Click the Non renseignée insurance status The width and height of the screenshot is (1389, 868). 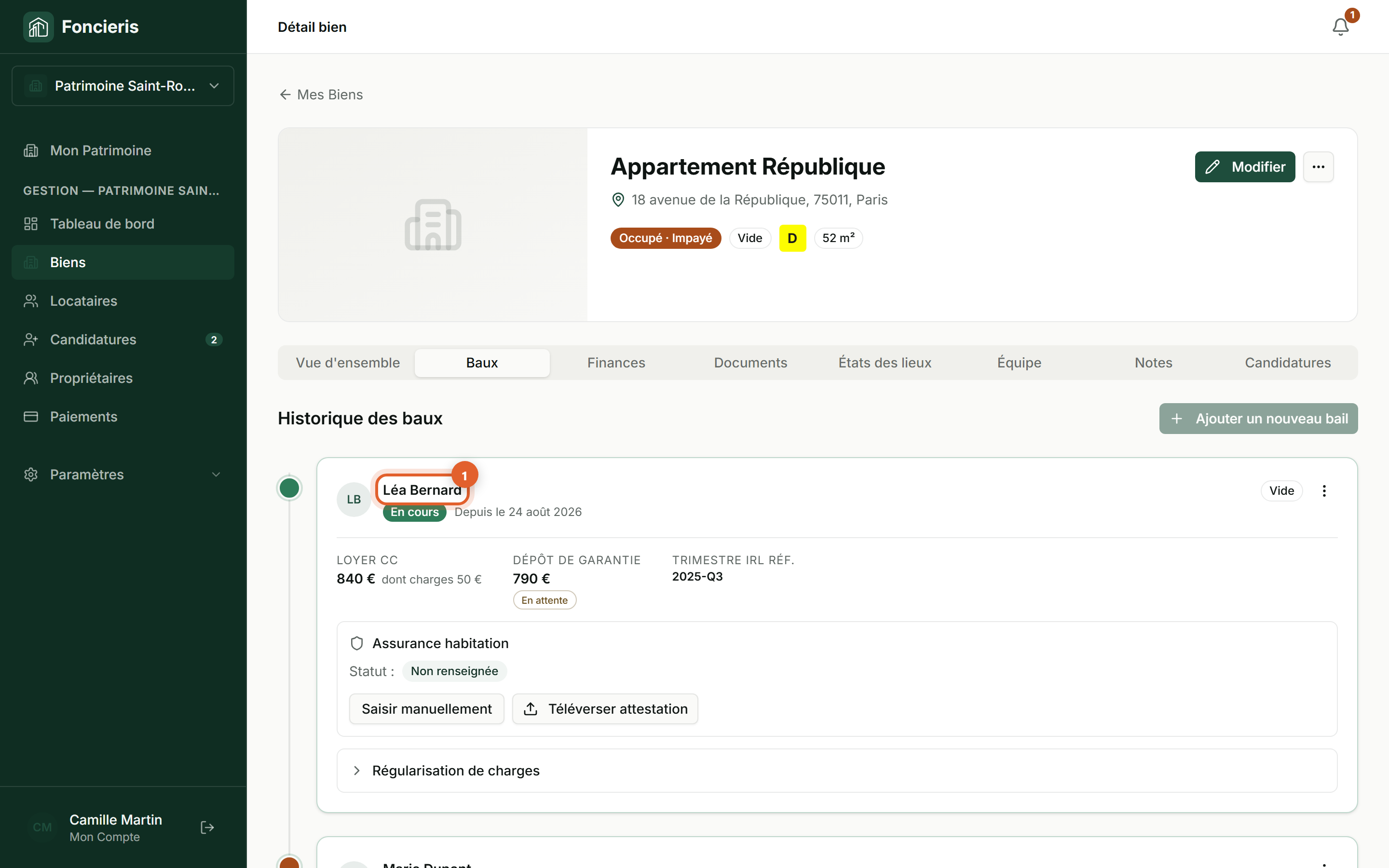tap(454, 671)
